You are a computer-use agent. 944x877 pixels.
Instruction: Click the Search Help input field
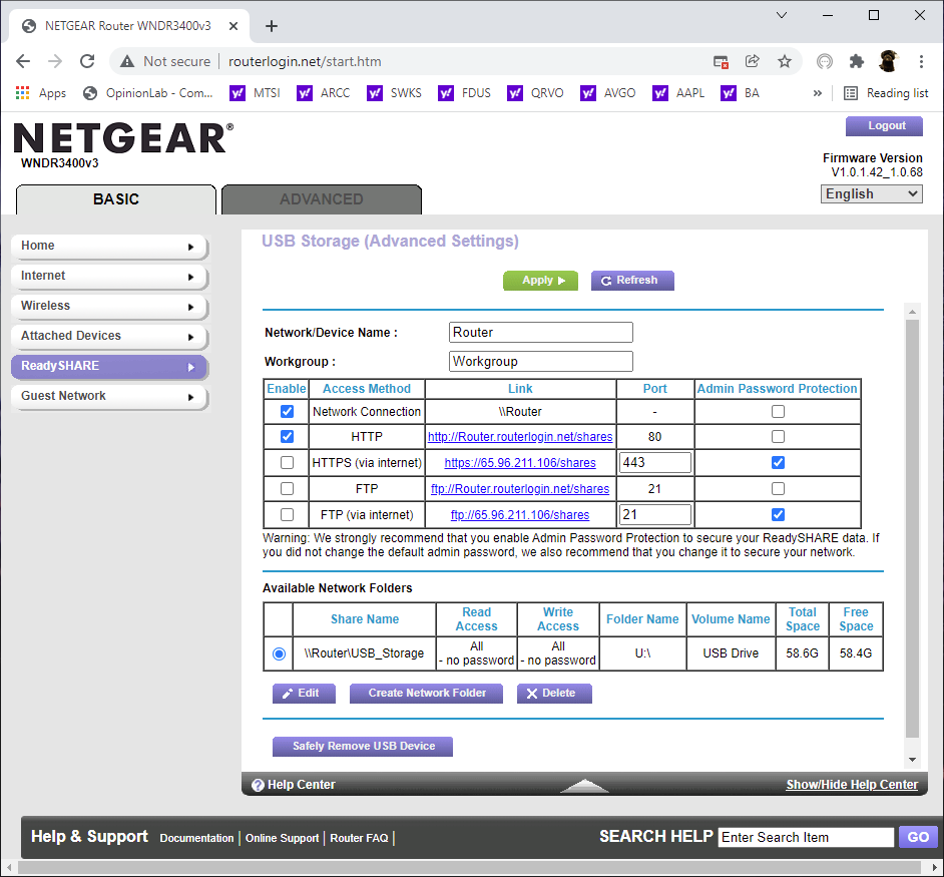pos(805,837)
